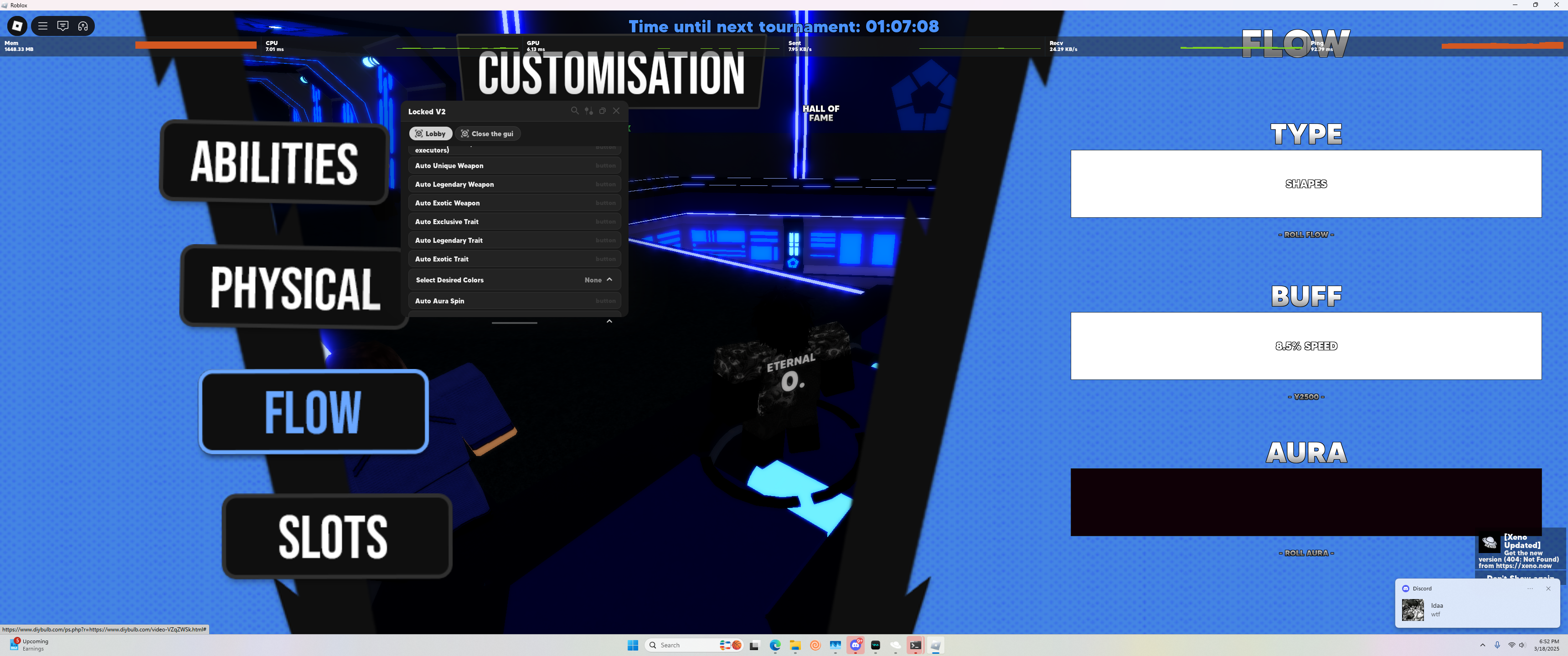Click the hamburger list icon top-left
The height and width of the screenshot is (656, 1568).
click(x=42, y=26)
